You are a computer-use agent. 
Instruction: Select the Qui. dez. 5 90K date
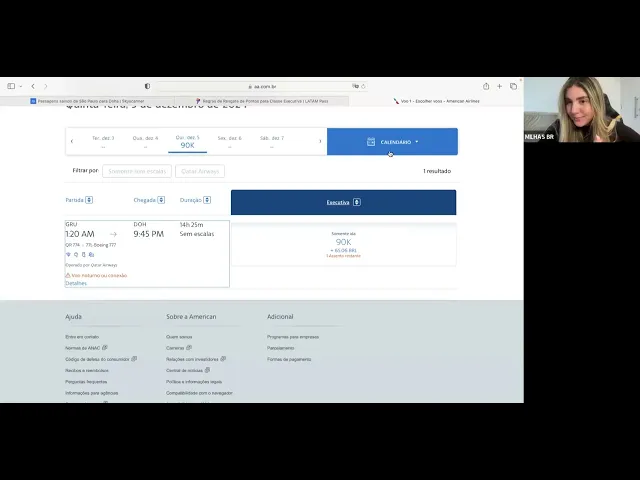187,142
